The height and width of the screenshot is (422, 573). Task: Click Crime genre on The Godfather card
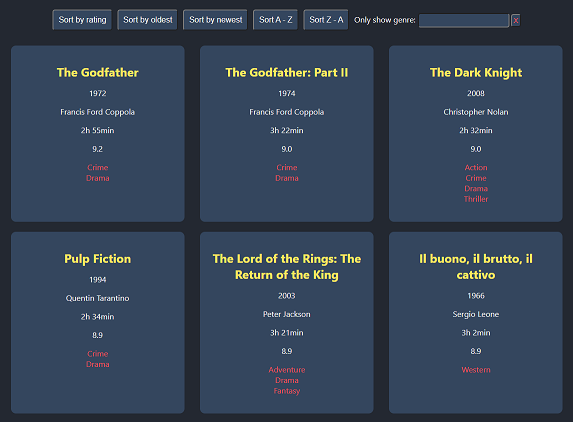coord(98,167)
